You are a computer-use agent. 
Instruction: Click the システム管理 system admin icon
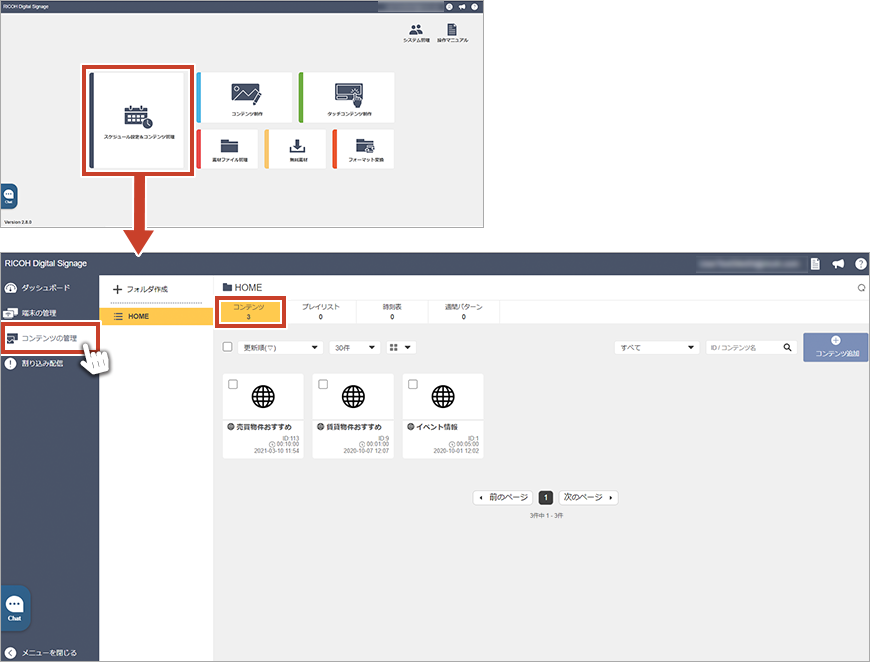(416, 33)
